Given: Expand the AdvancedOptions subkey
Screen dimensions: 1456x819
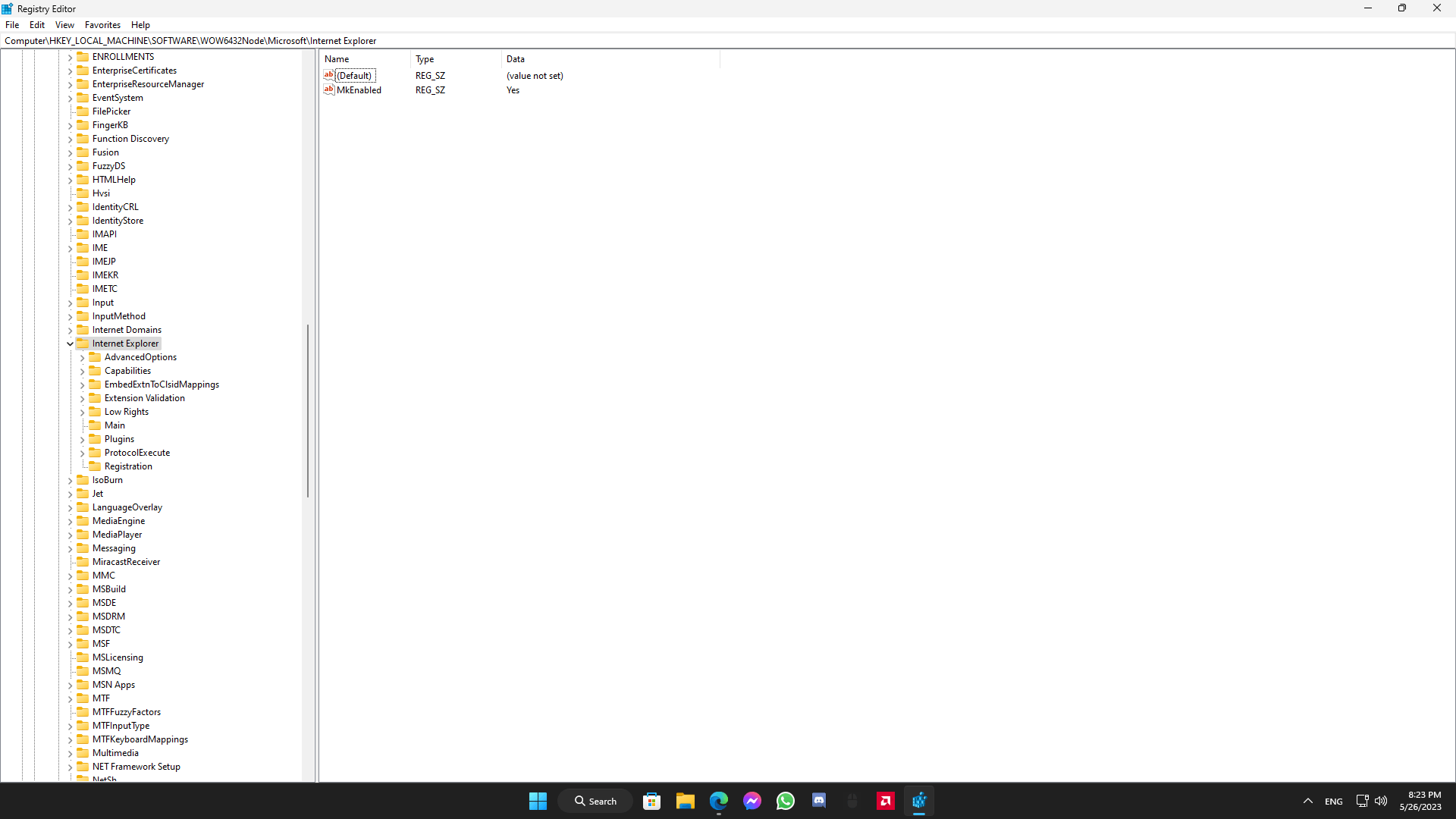Looking at the screenshot, I should (83, 358).
